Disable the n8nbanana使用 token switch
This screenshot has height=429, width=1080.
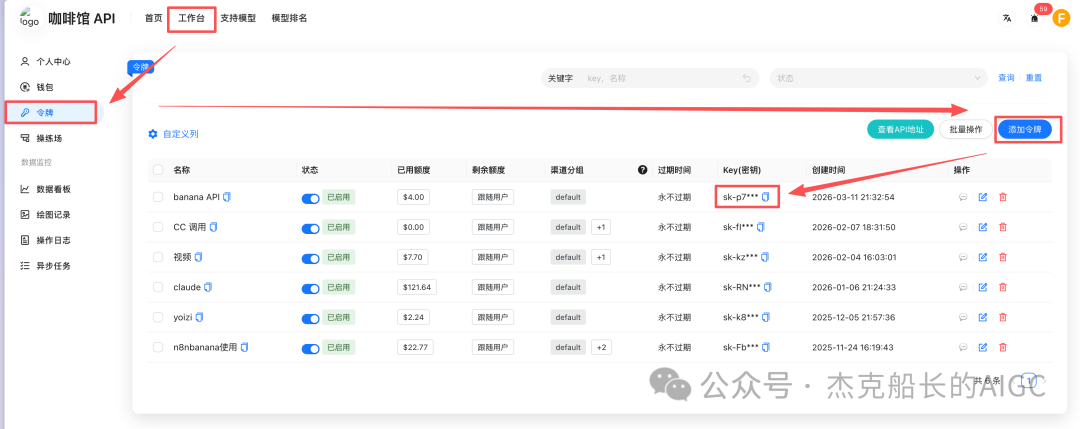(311, 348)
